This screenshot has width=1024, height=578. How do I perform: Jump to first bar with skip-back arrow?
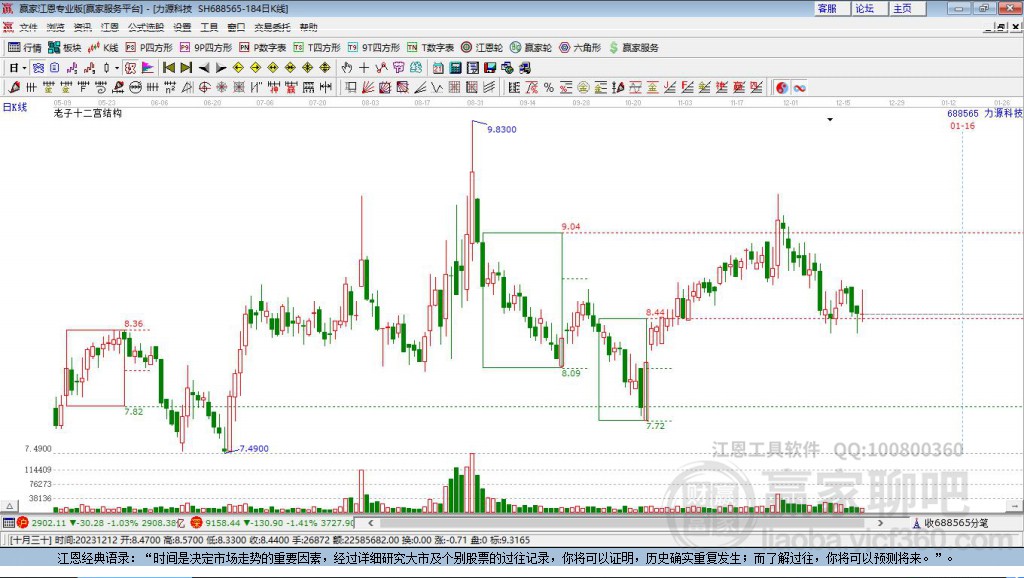[168, 68]
